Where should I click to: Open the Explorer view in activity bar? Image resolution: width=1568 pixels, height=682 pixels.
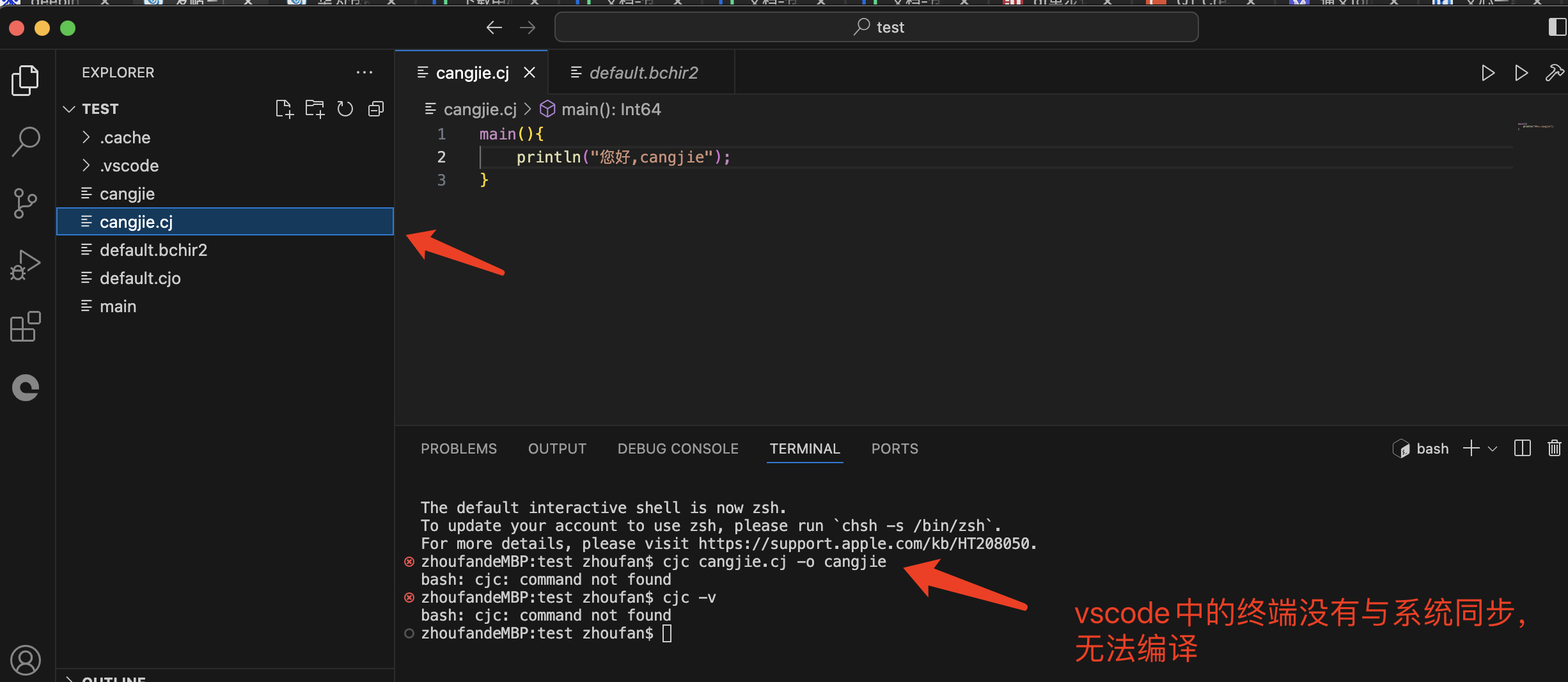26,81
